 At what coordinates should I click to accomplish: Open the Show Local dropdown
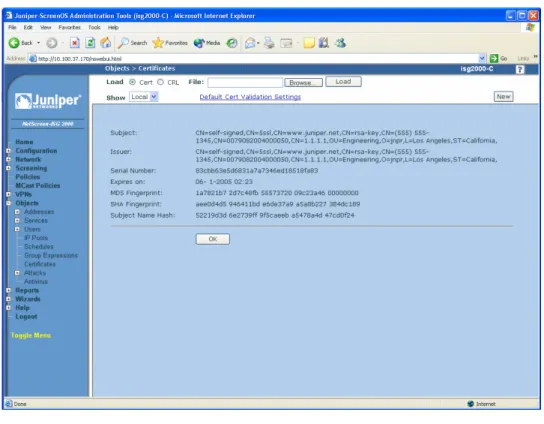(x=144, y=97)
